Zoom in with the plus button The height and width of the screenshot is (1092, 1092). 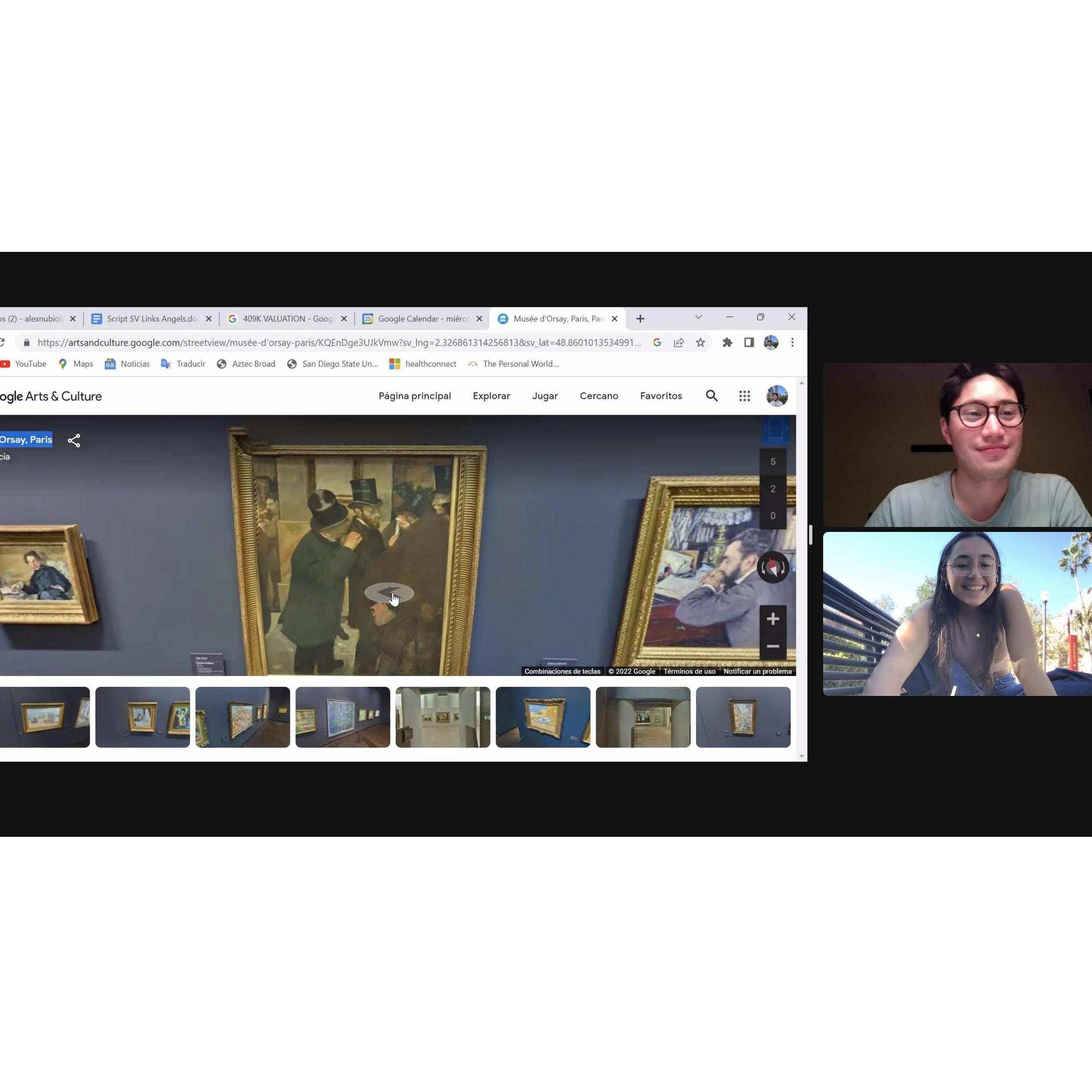pyautogui.click(x=773, y=619)
